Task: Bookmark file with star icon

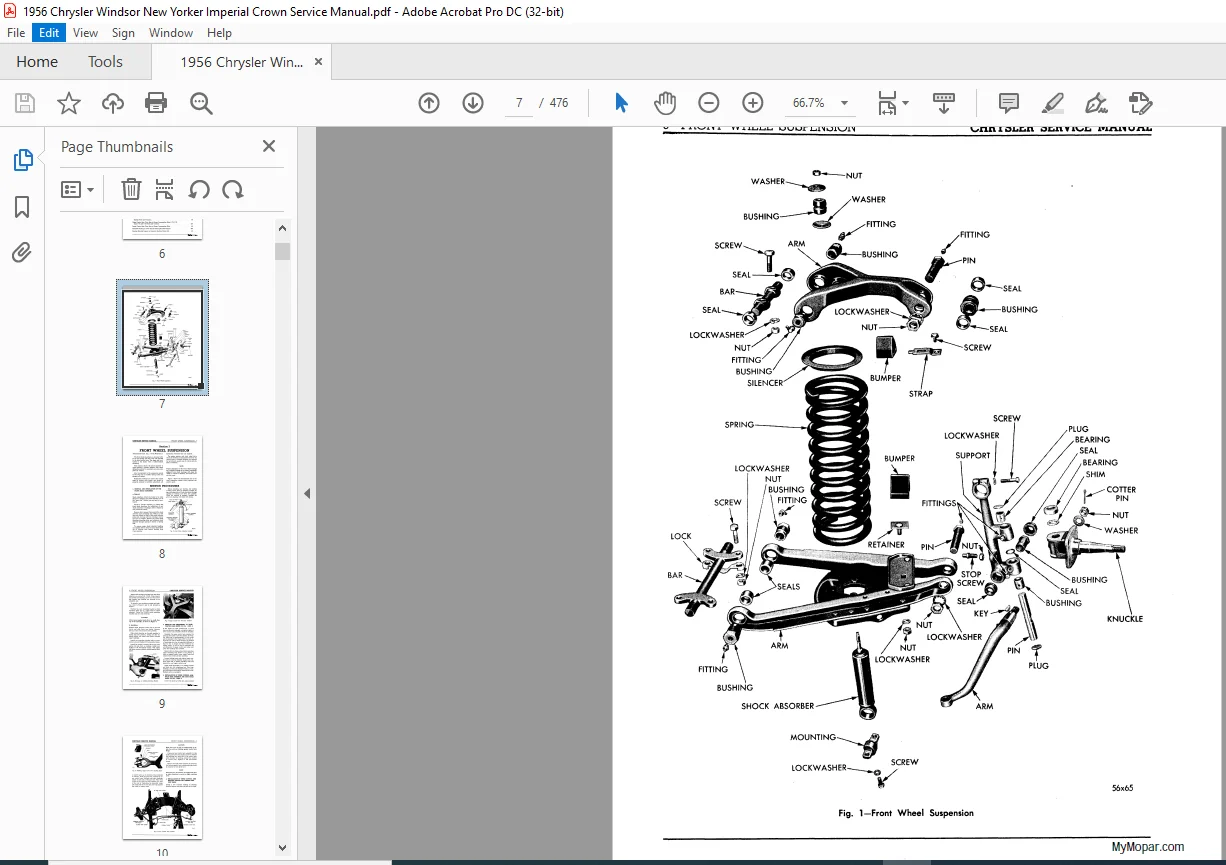Action: pos(68,103)
